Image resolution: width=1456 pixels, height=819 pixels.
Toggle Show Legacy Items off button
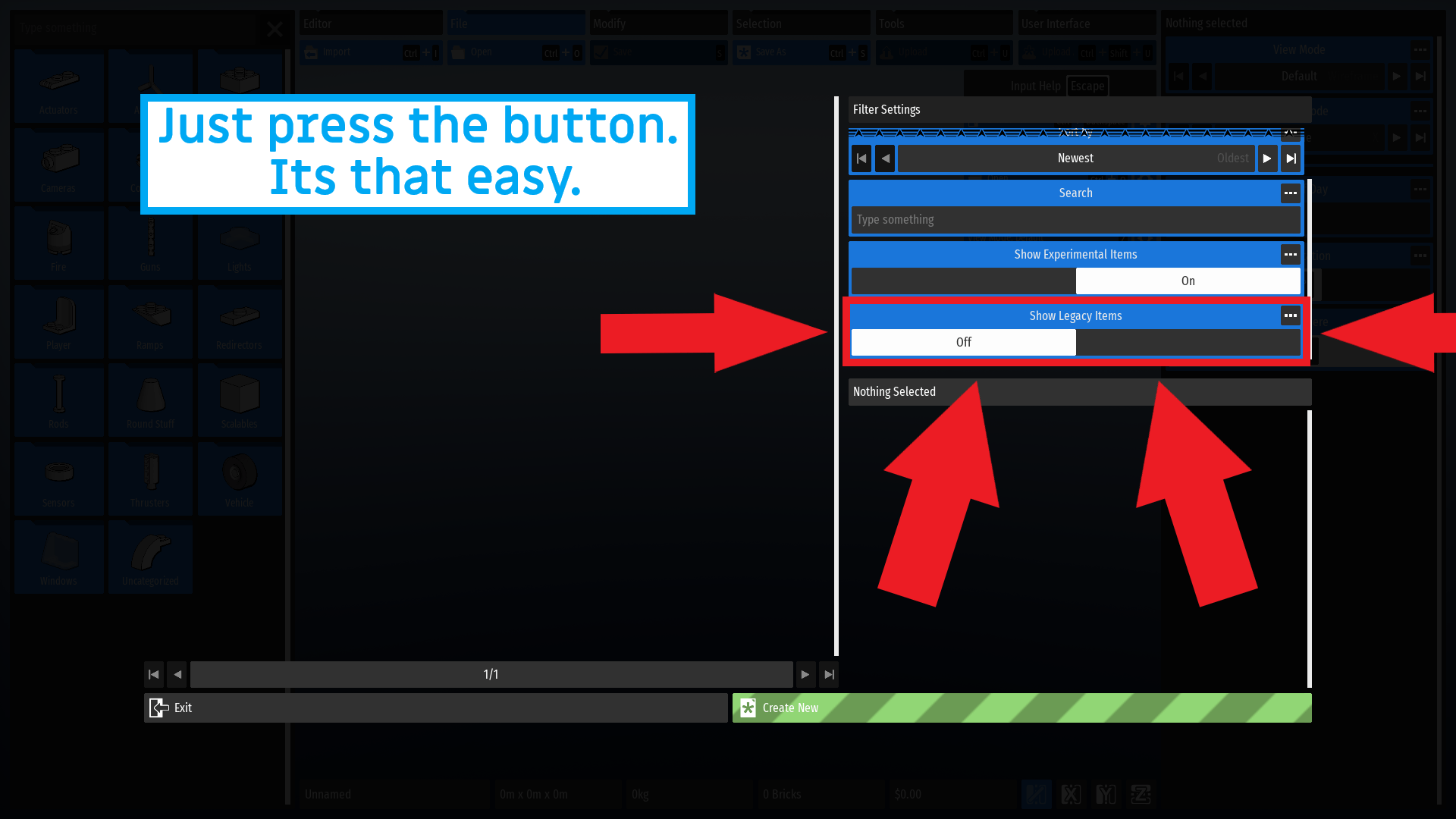pyautogui.click(x=963, y=342)
